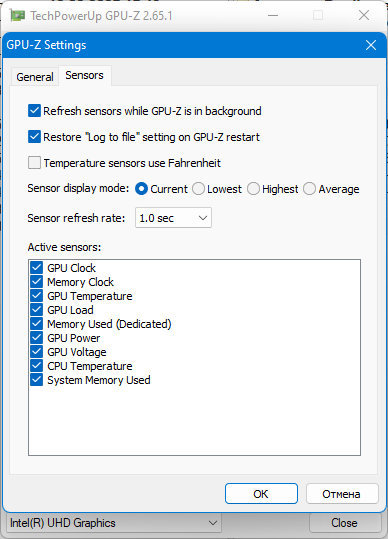This screenshot has height=539, width=388.
Task: Expand the Intel(R) UHD Graphics GPU selector
Action: point(114,523)
